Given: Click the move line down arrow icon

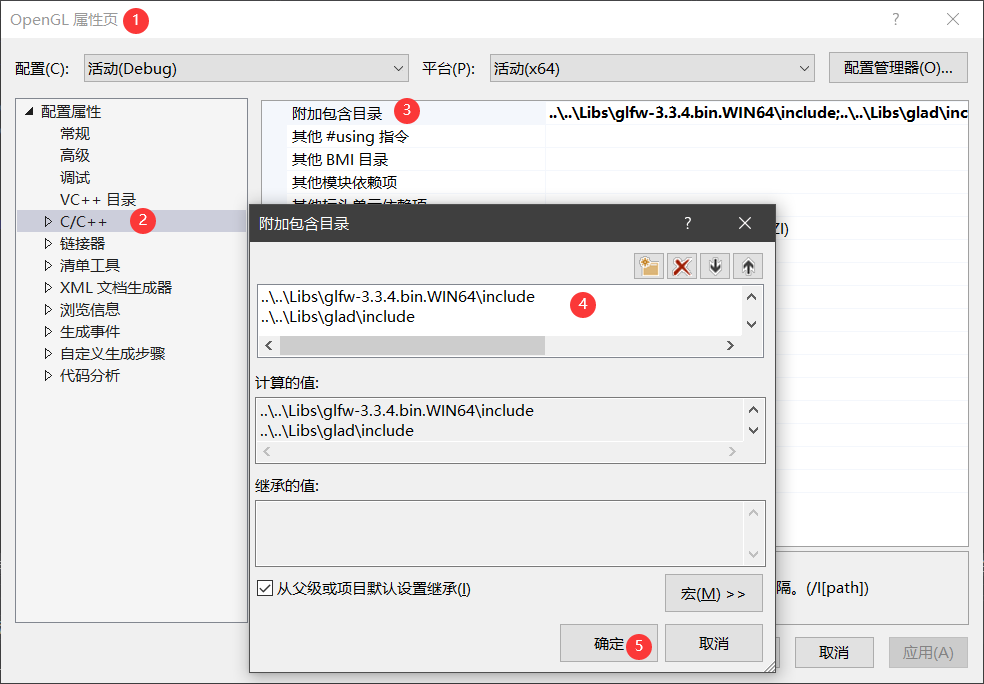Looking at the screenshot, I should coord(715,267).
